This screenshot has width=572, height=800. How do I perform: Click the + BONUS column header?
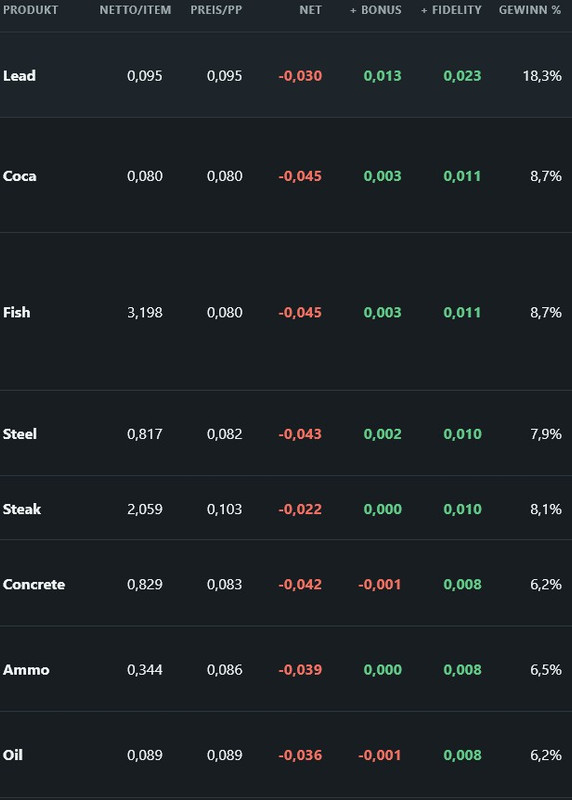point(376,10)
